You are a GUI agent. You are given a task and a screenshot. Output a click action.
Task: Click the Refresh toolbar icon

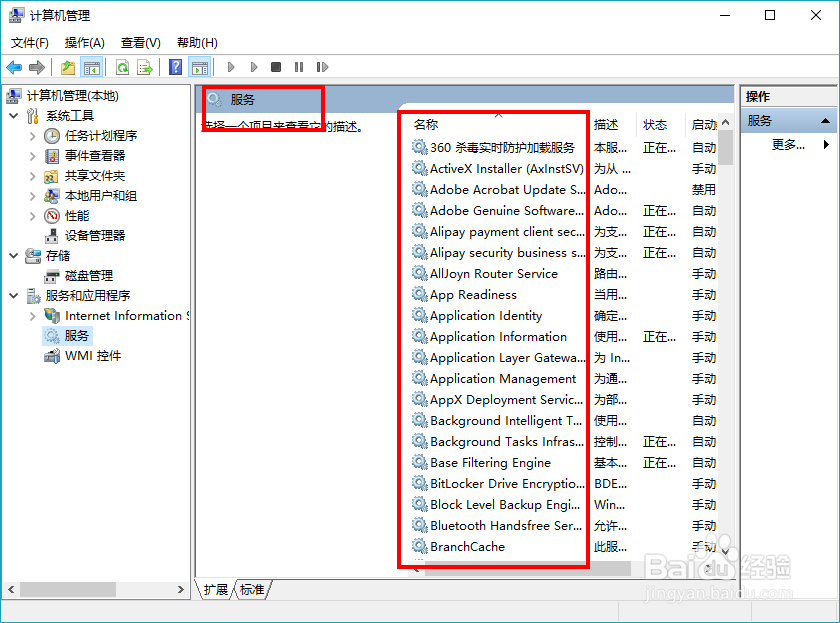123,67
